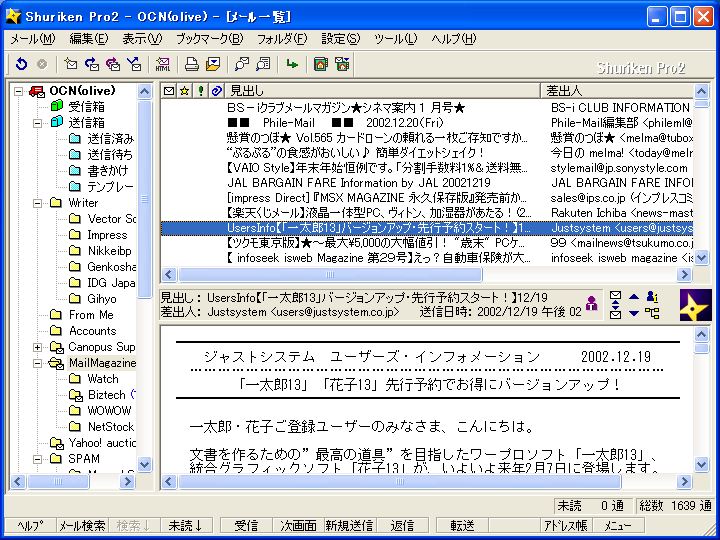
Task: Click the purple reply-all envelope icon
Action: pos(113,64)
